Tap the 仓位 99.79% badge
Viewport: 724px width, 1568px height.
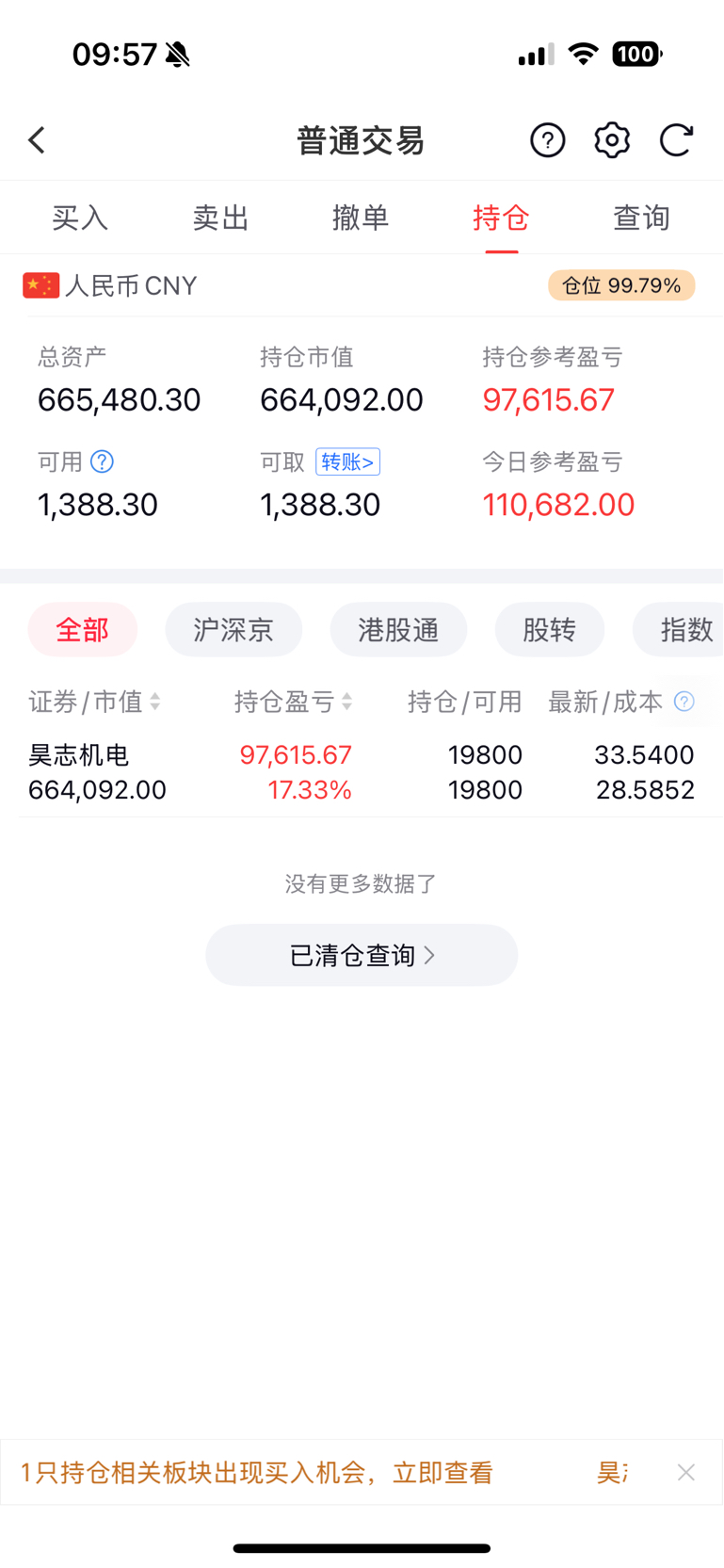(621, 285)
